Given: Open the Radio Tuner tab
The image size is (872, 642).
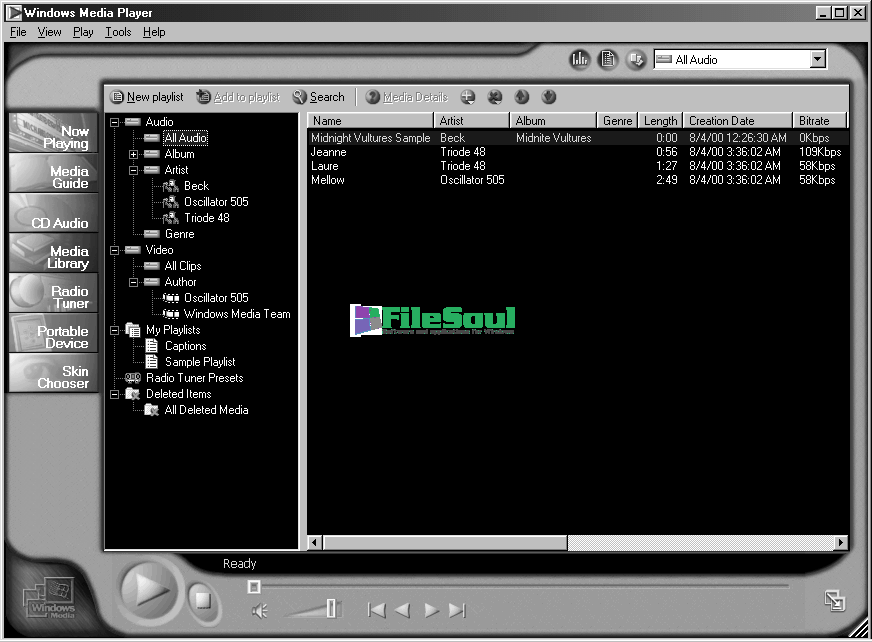Looking at the screenshot, I should (x=53, y=297).
